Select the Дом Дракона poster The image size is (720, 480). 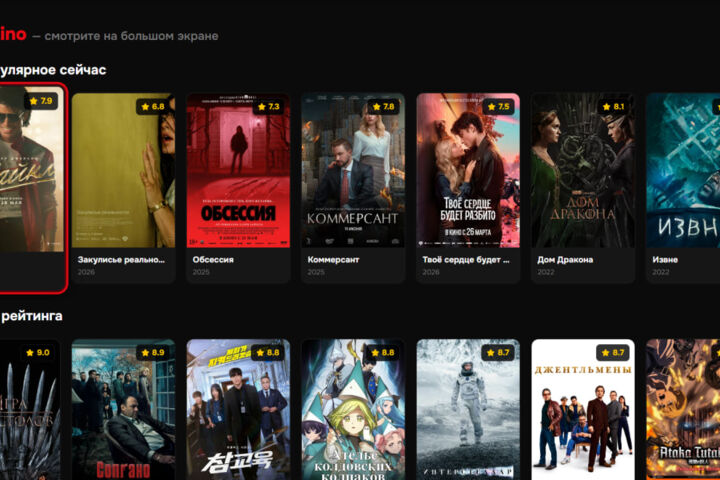pos(583,170)
